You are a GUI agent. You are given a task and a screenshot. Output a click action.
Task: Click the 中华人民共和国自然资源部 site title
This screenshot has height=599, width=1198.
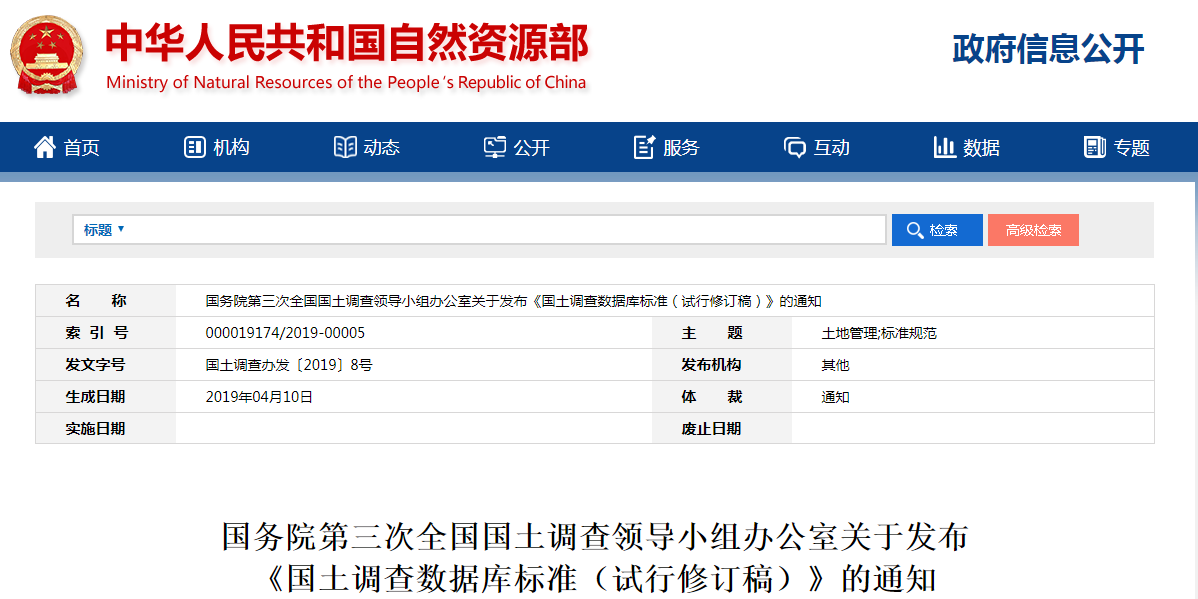pos(347,42)
